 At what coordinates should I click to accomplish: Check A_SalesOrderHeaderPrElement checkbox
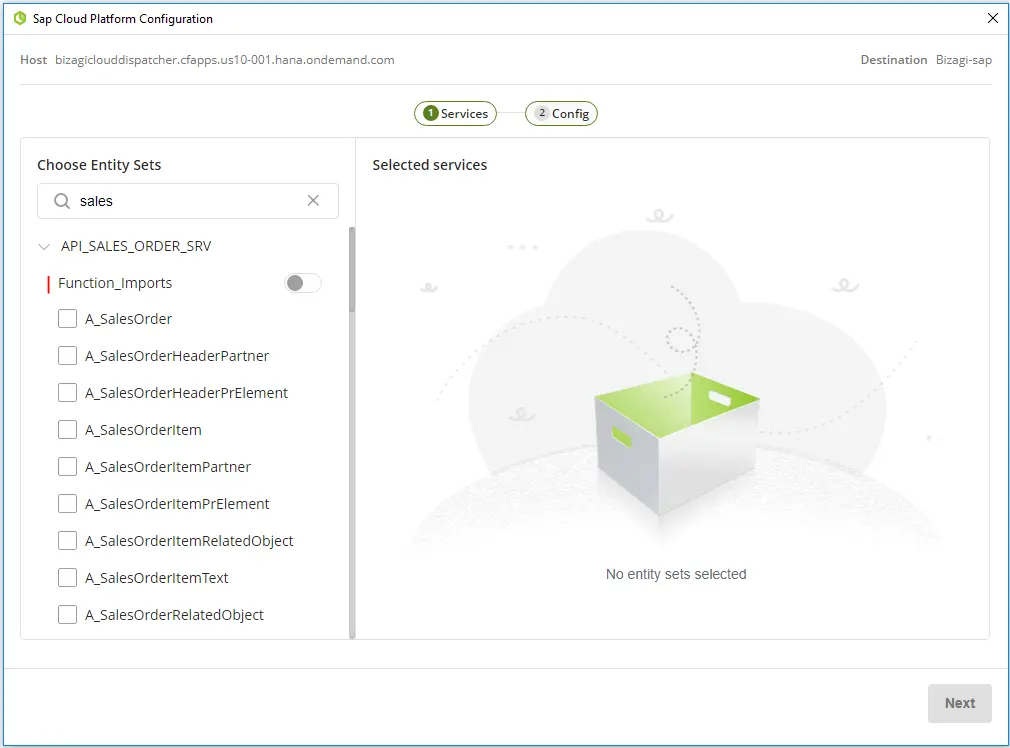pos(68,392)
